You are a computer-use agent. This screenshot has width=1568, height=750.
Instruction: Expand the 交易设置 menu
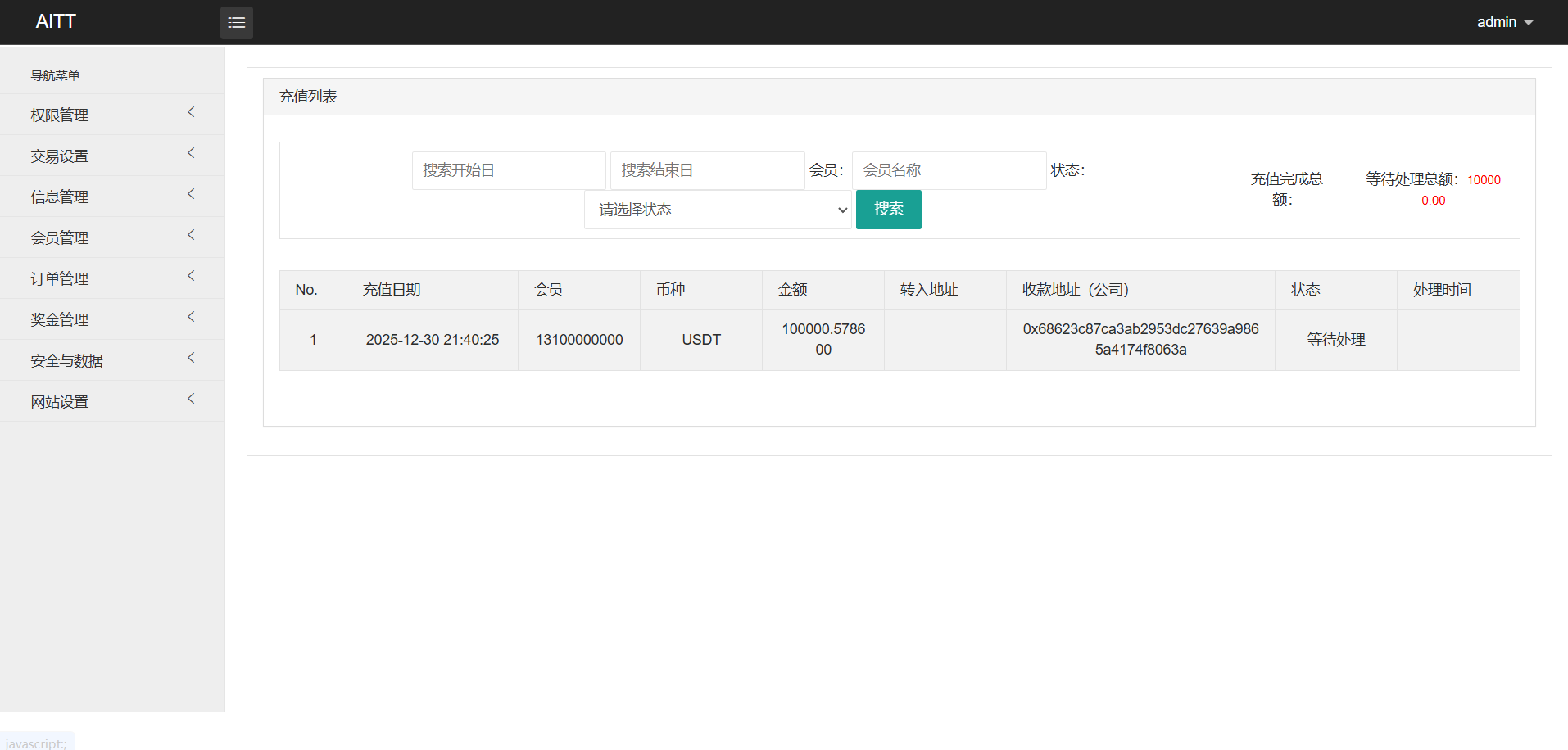[60, 156]
